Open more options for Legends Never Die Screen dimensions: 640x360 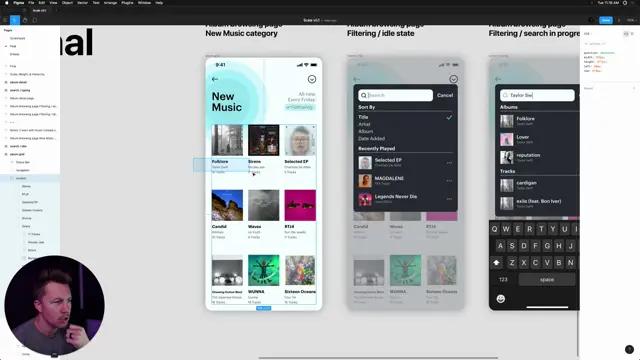(x=449, y=199)
